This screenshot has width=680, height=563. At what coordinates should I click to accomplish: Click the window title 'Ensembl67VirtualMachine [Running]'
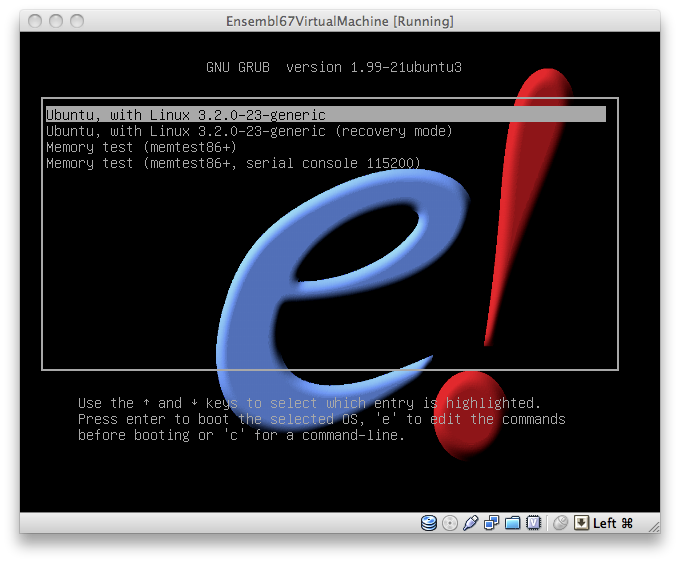point(340,21)
